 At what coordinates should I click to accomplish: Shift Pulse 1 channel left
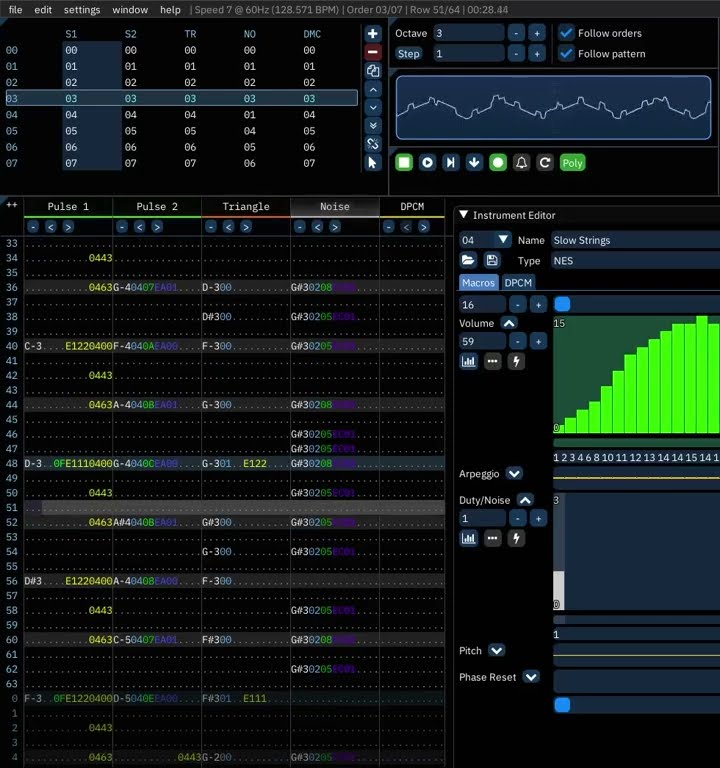(51, 227)
